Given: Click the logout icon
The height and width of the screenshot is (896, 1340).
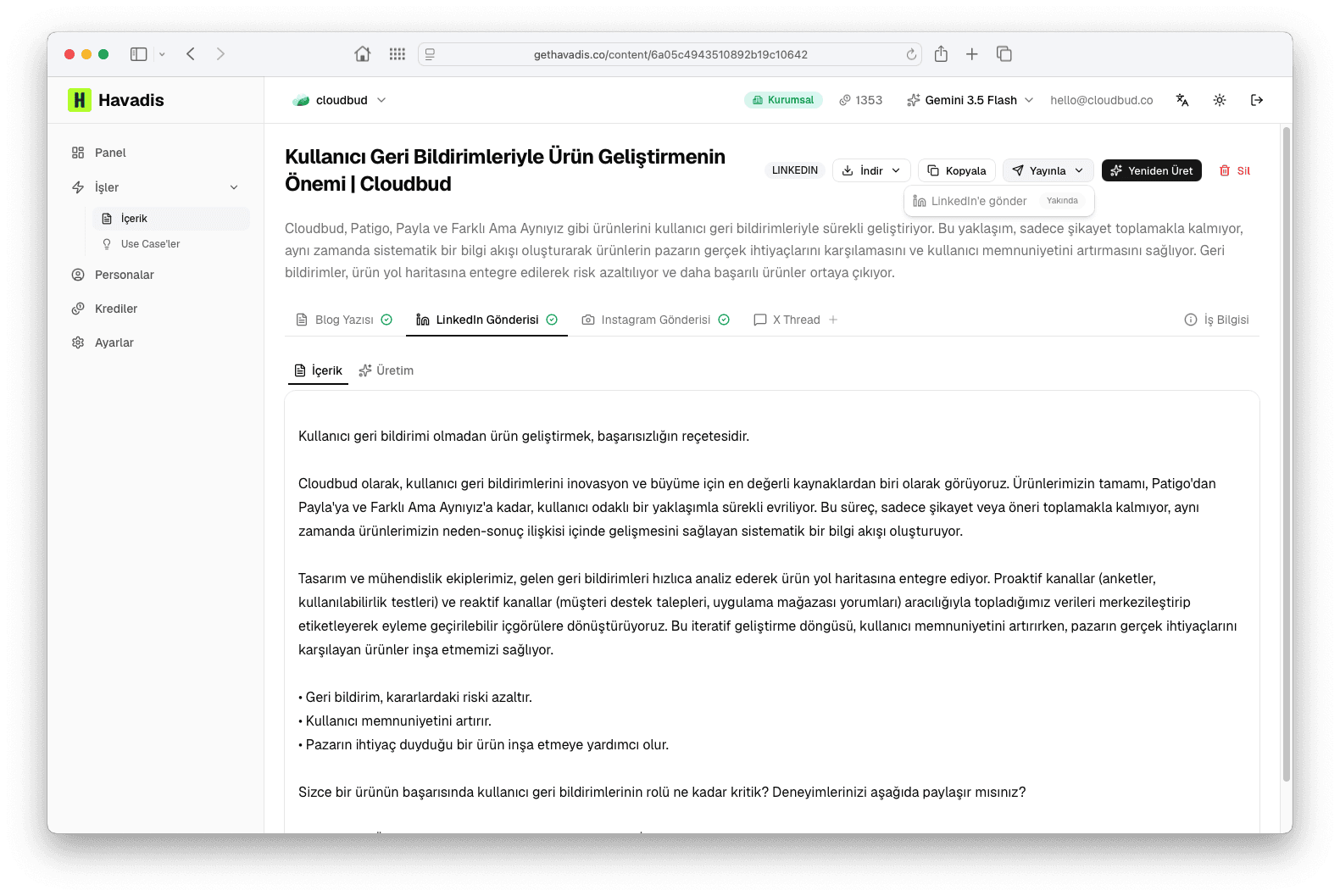Looking at the screenshot, I should click(x=1257, y=100).
